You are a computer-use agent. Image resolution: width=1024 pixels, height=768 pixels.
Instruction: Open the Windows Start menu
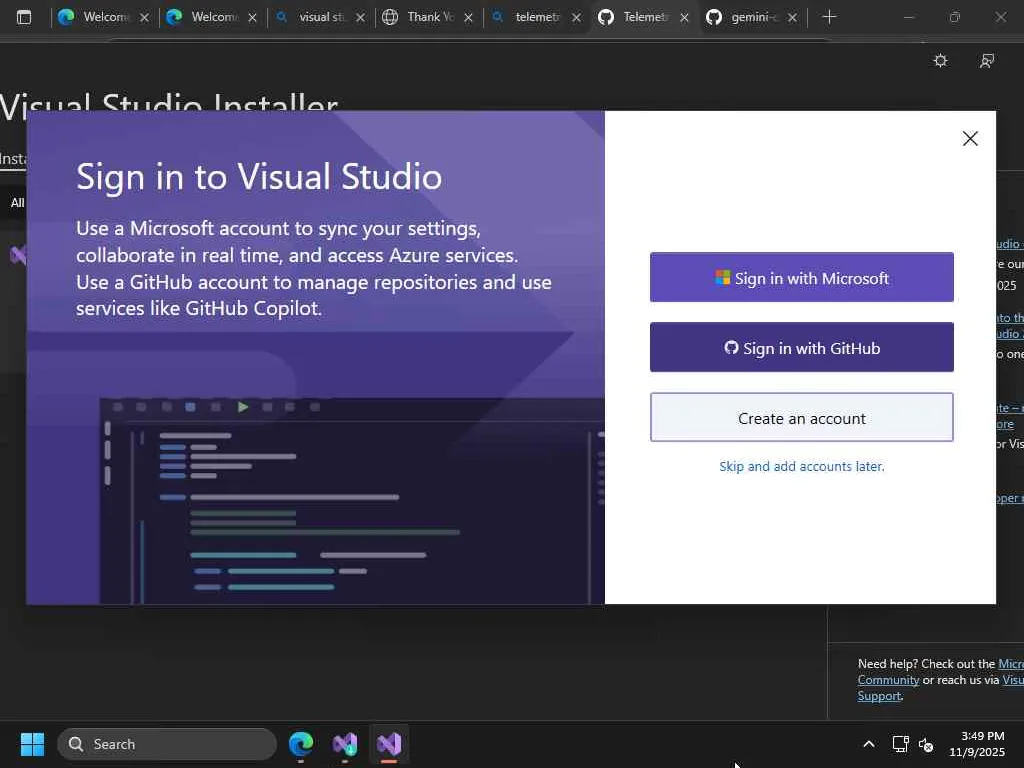(x=32, y=744)
